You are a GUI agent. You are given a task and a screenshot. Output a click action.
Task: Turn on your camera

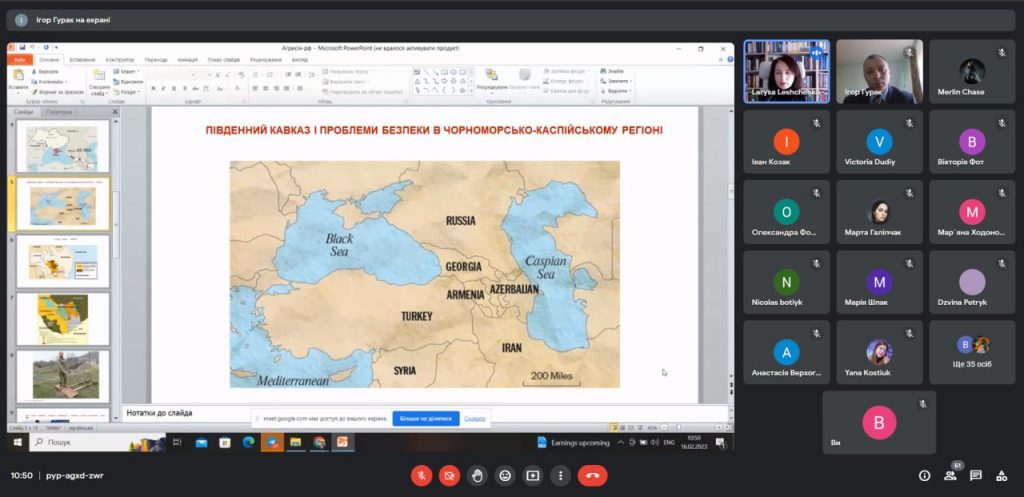[x=450, y=476]
